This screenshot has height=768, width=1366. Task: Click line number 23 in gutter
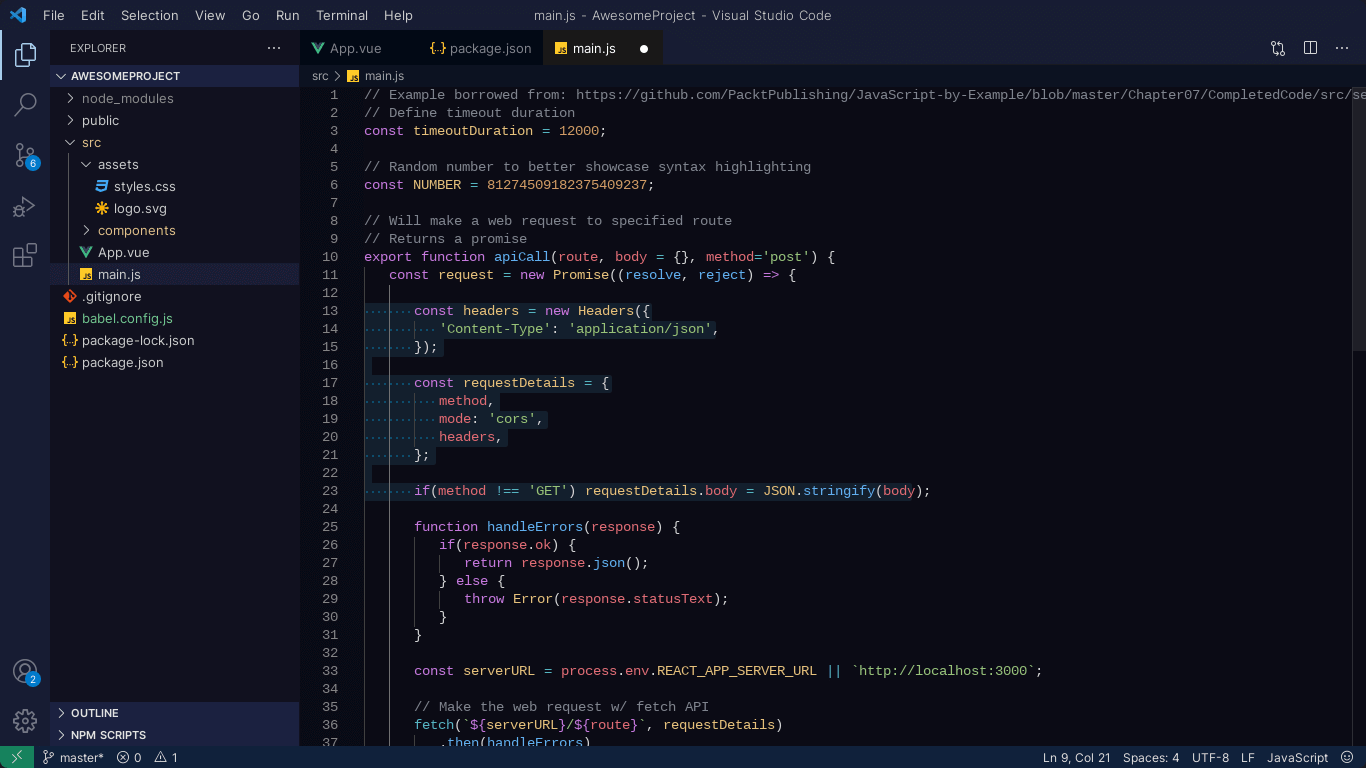click(331, 491)
